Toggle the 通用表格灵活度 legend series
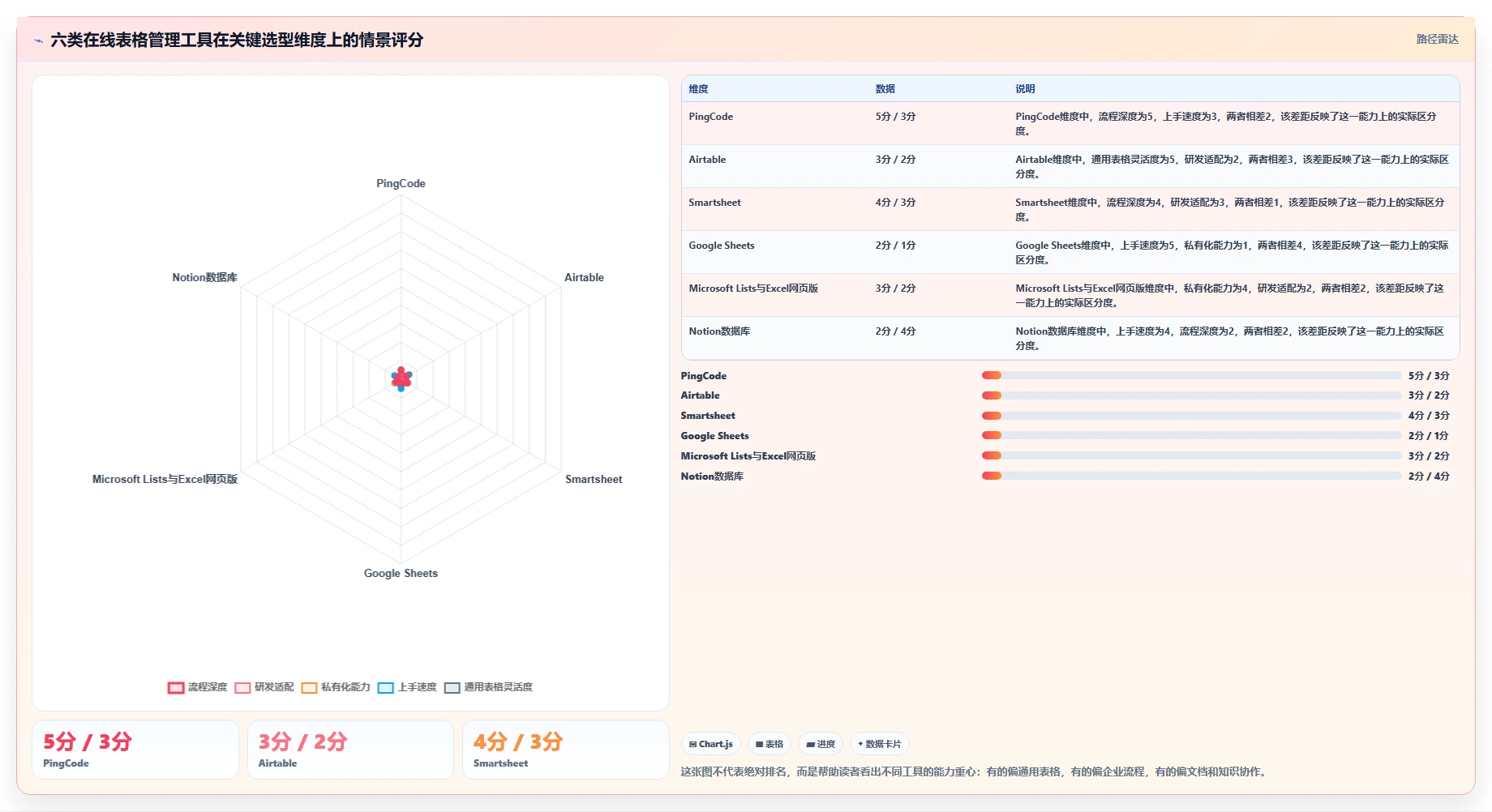The image size is (1492, 812). pyautogui.click(x=488, y=687)
